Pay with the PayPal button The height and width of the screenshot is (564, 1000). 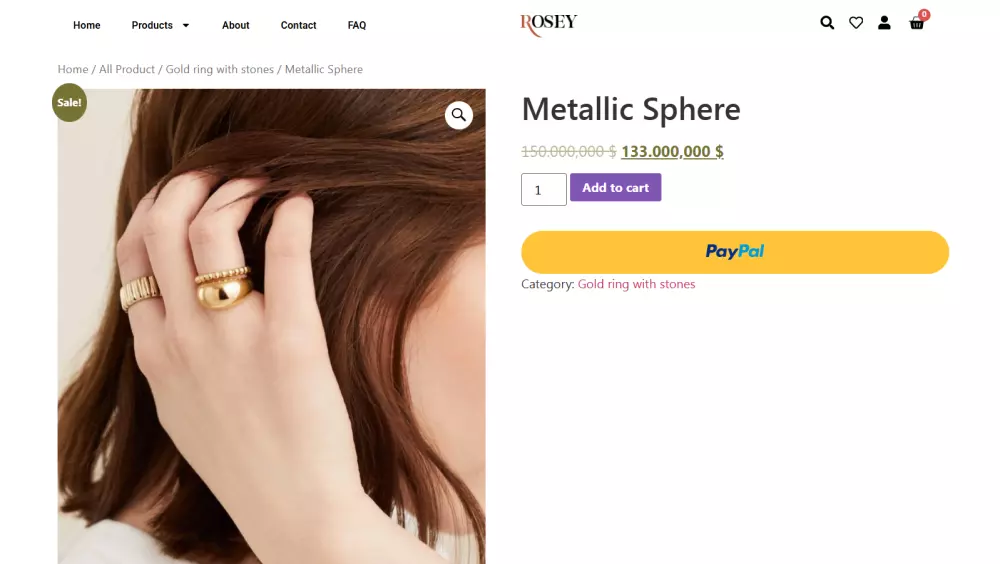(735, 252)
